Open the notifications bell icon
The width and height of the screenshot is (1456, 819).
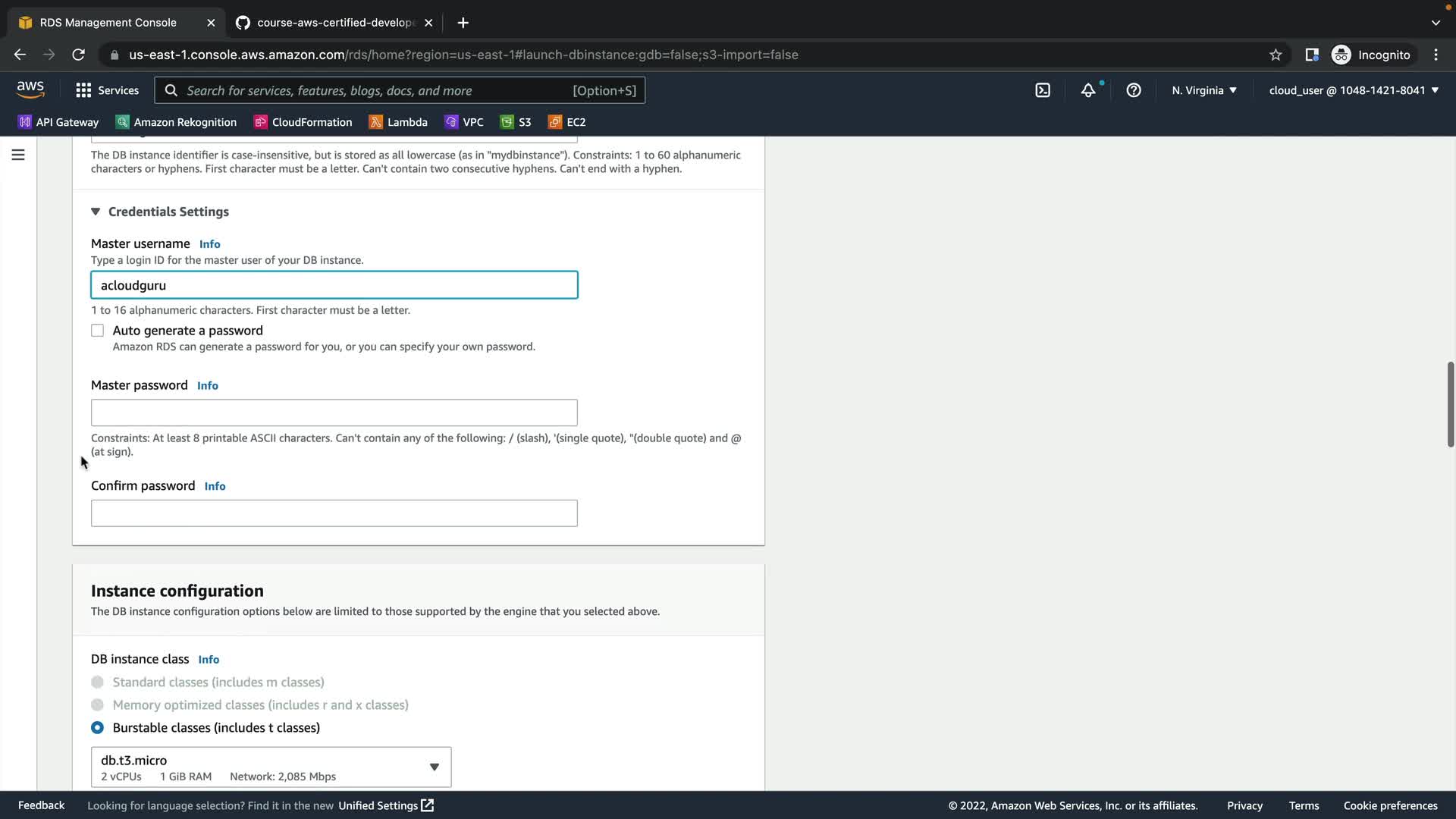click(1088, 90)
